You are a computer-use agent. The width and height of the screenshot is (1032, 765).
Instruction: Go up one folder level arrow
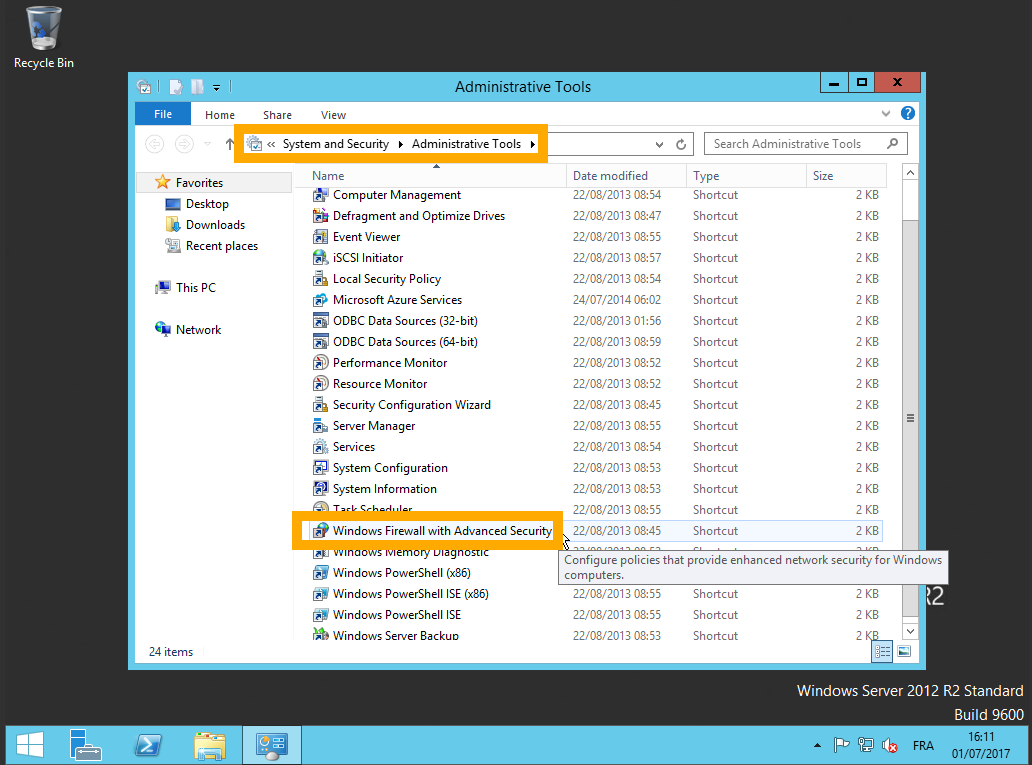tap(230, 144)
